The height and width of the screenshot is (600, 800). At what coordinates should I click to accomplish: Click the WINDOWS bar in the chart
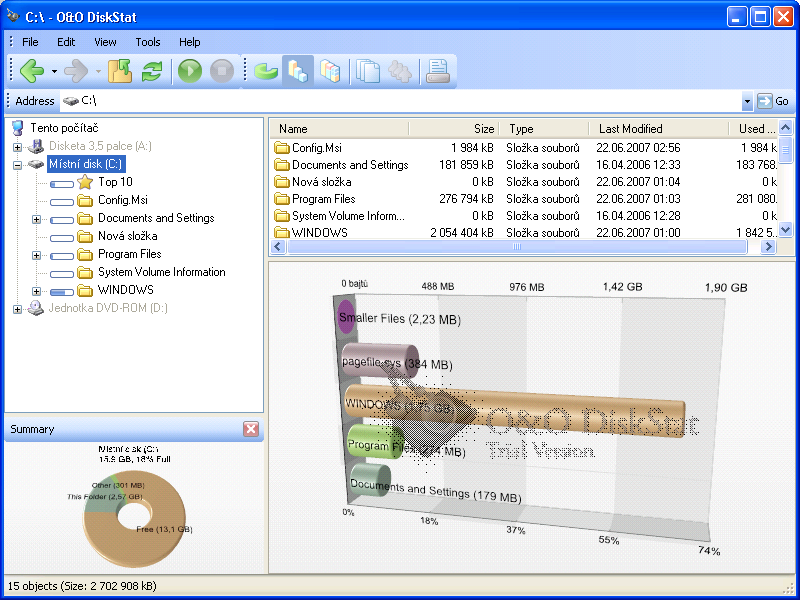[514, 410]
